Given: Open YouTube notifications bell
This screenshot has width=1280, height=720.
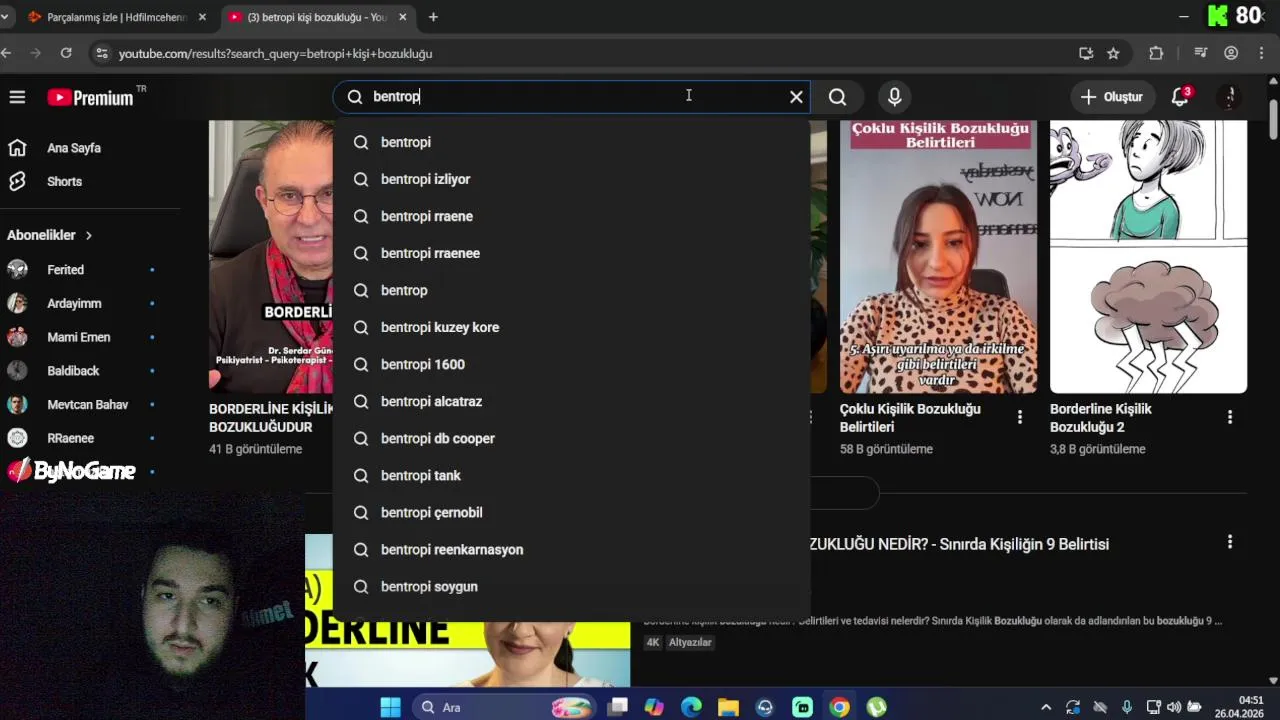Looking at the screenshot, I should (x=1180, y=97).
